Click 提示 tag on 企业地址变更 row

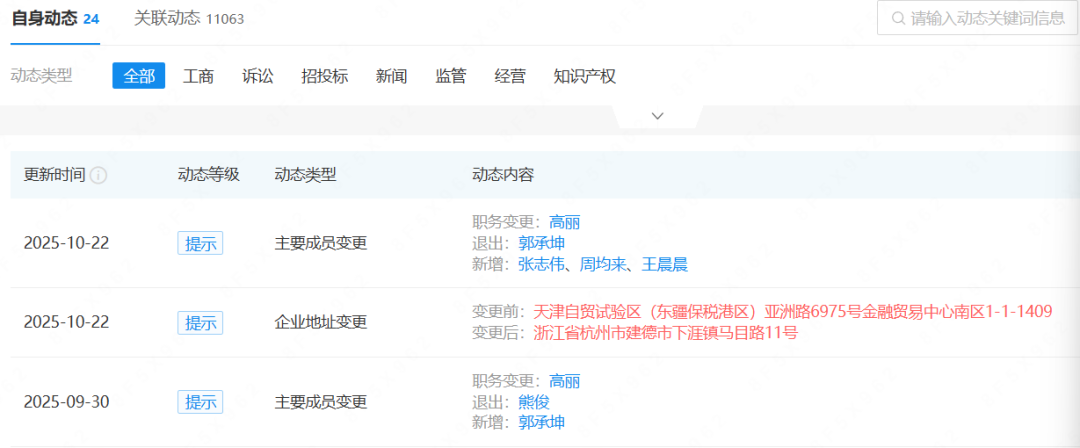200,323
